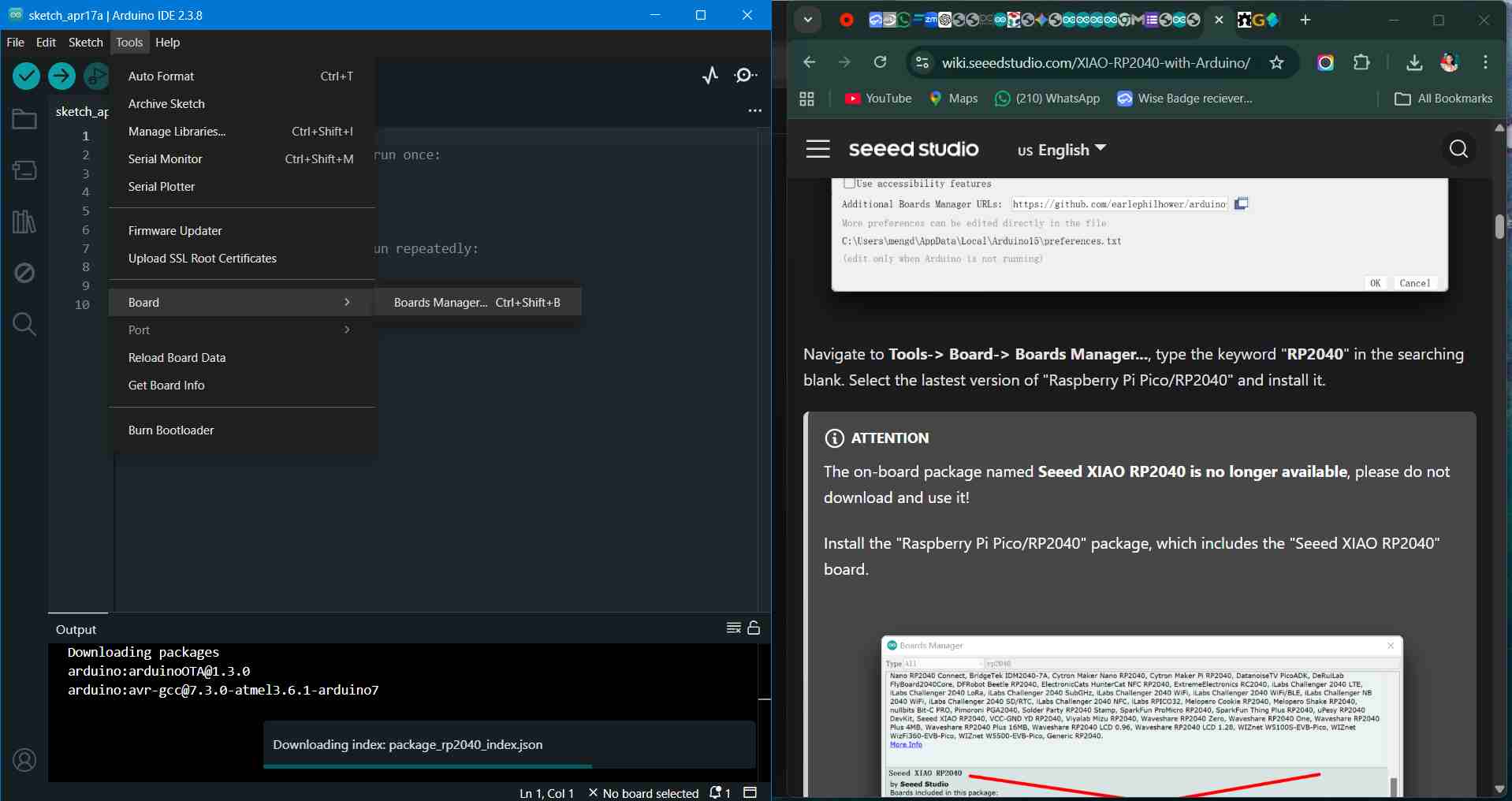Image resolution: width=1512 pixels, height=801 pixels.
Task: Click the Verify checkmark button in Arduino IDE
Action: 26,76
